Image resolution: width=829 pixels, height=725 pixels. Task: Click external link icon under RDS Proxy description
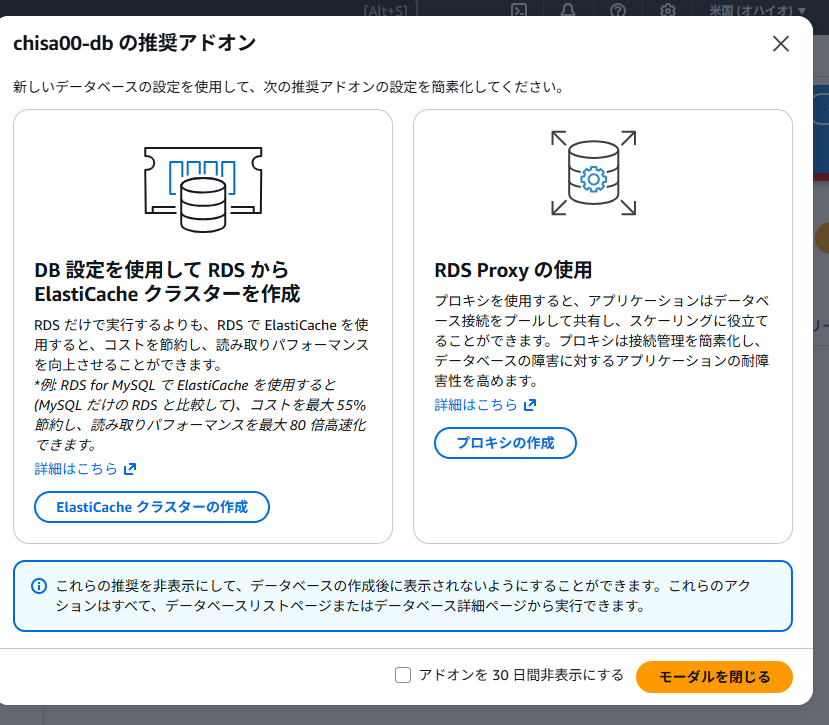(530, 405)
